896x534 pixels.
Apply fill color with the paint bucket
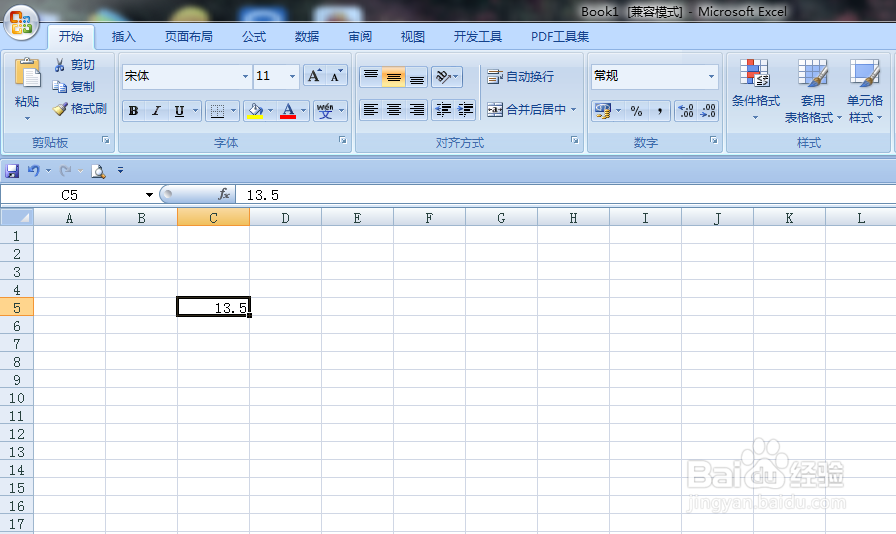pos(254,111)
